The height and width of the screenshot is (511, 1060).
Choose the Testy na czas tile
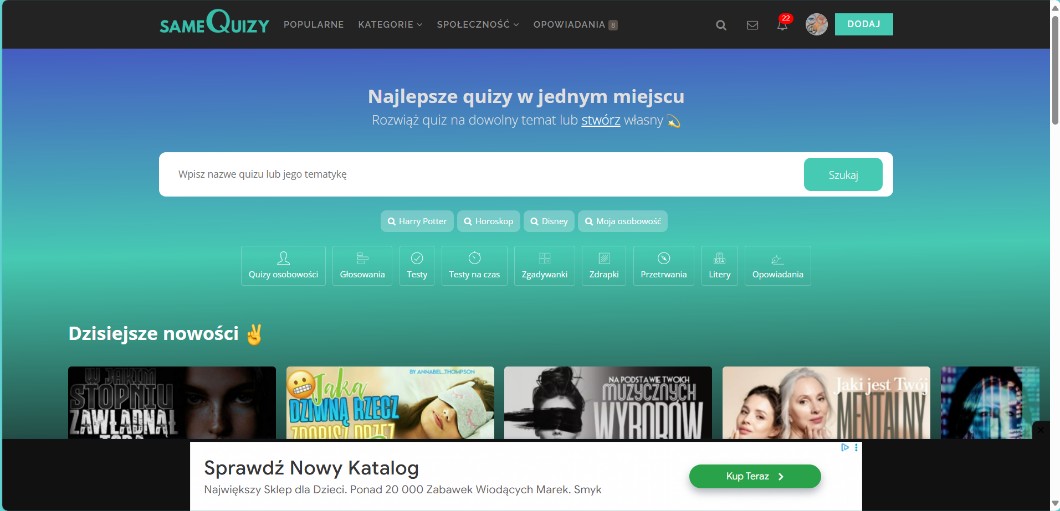tap(474, 266)
